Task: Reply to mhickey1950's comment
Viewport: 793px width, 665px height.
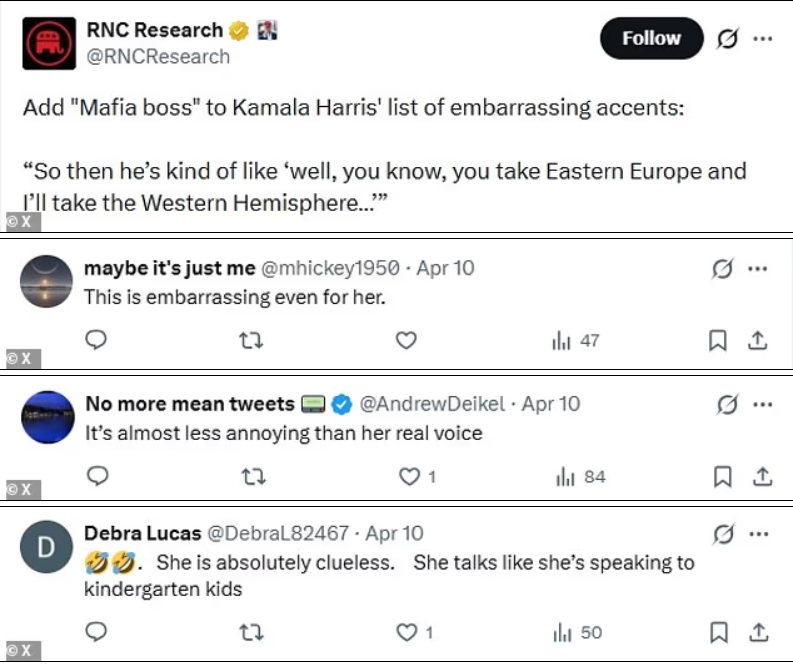Action: point(97,341)
